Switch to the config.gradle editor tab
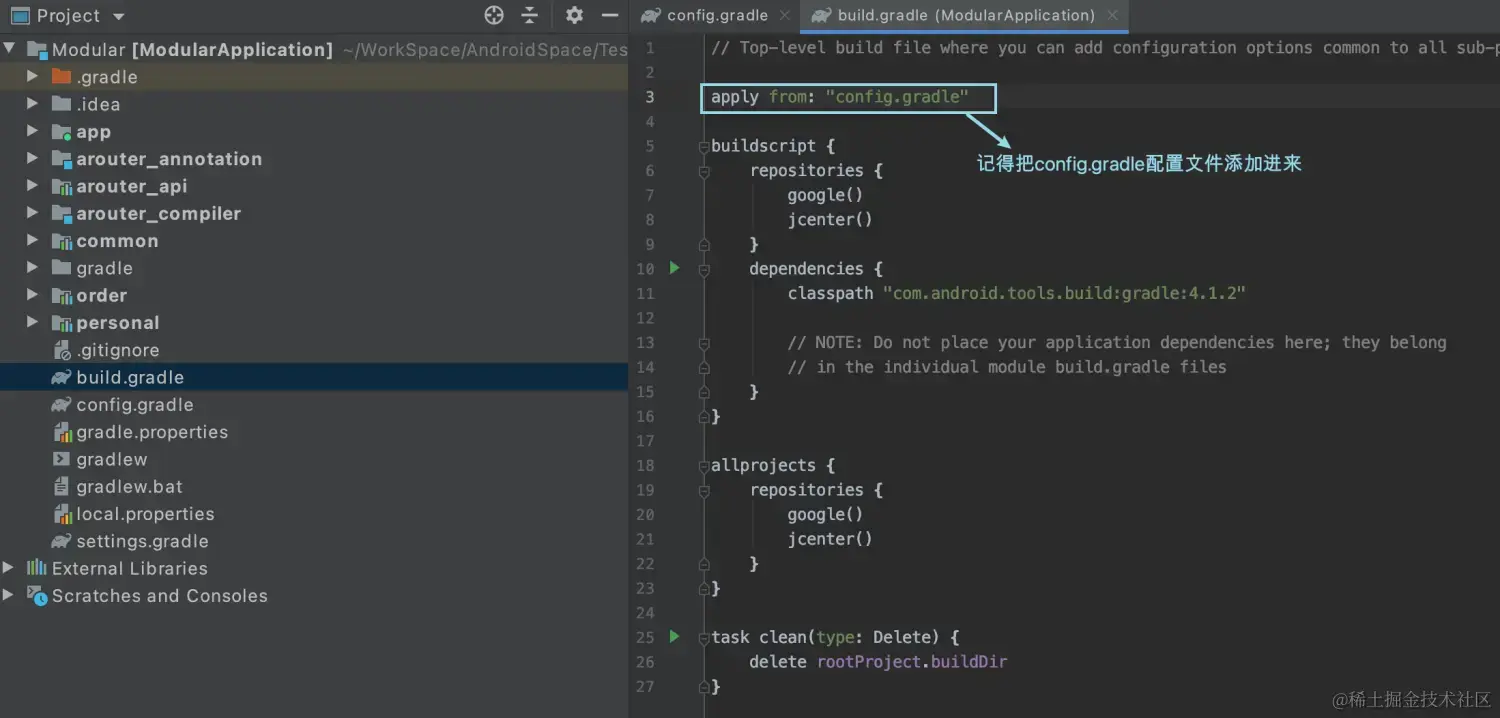 tap(717, 15)
